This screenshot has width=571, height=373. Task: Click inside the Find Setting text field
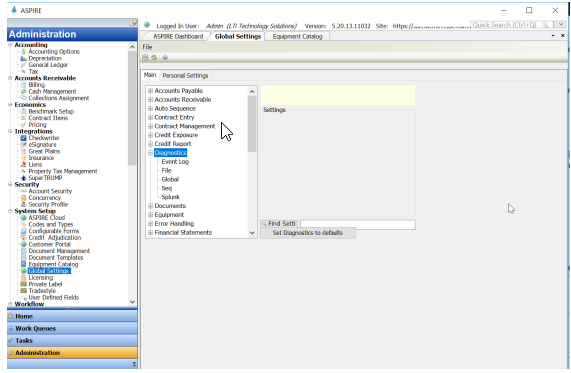(x=358, y=224)
